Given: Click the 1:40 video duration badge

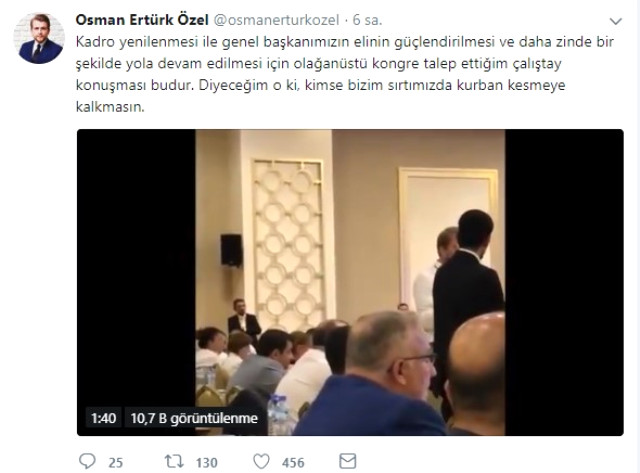Looking at the screenshot, I should (103, 418).
